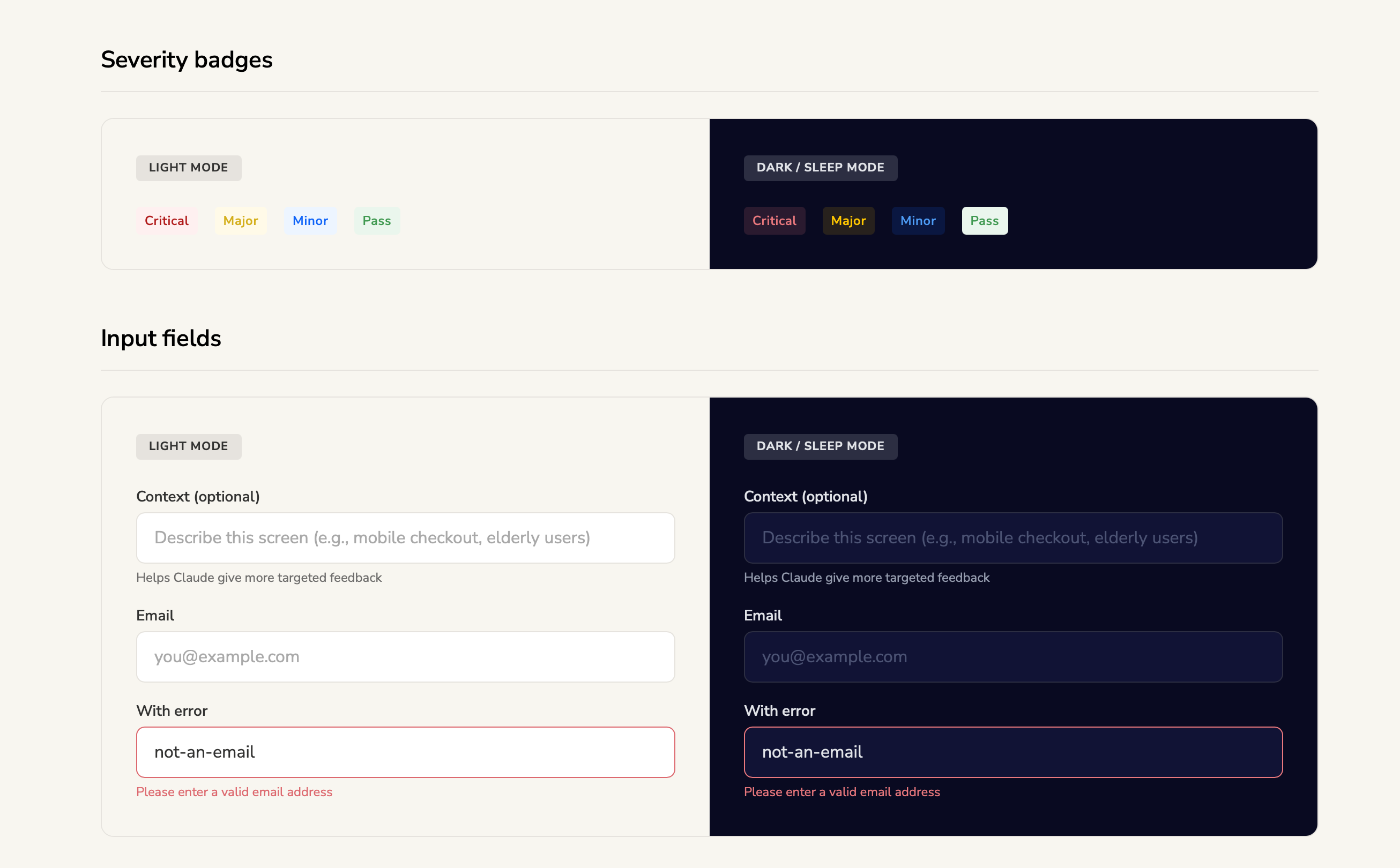1400x868 pixels.
Task: Select the Major badge in dark mode
Action: tap(848, 220)
